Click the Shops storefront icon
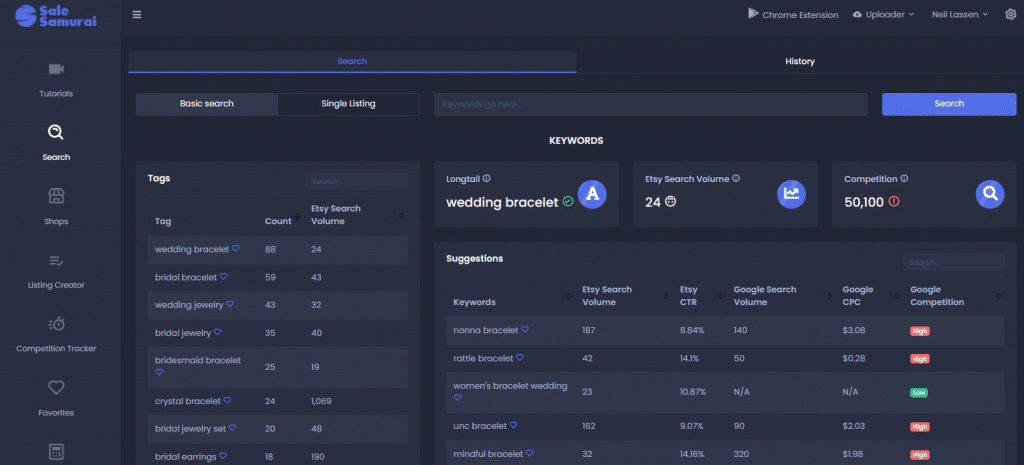The image size is (1024, 465). pos(56,196)
